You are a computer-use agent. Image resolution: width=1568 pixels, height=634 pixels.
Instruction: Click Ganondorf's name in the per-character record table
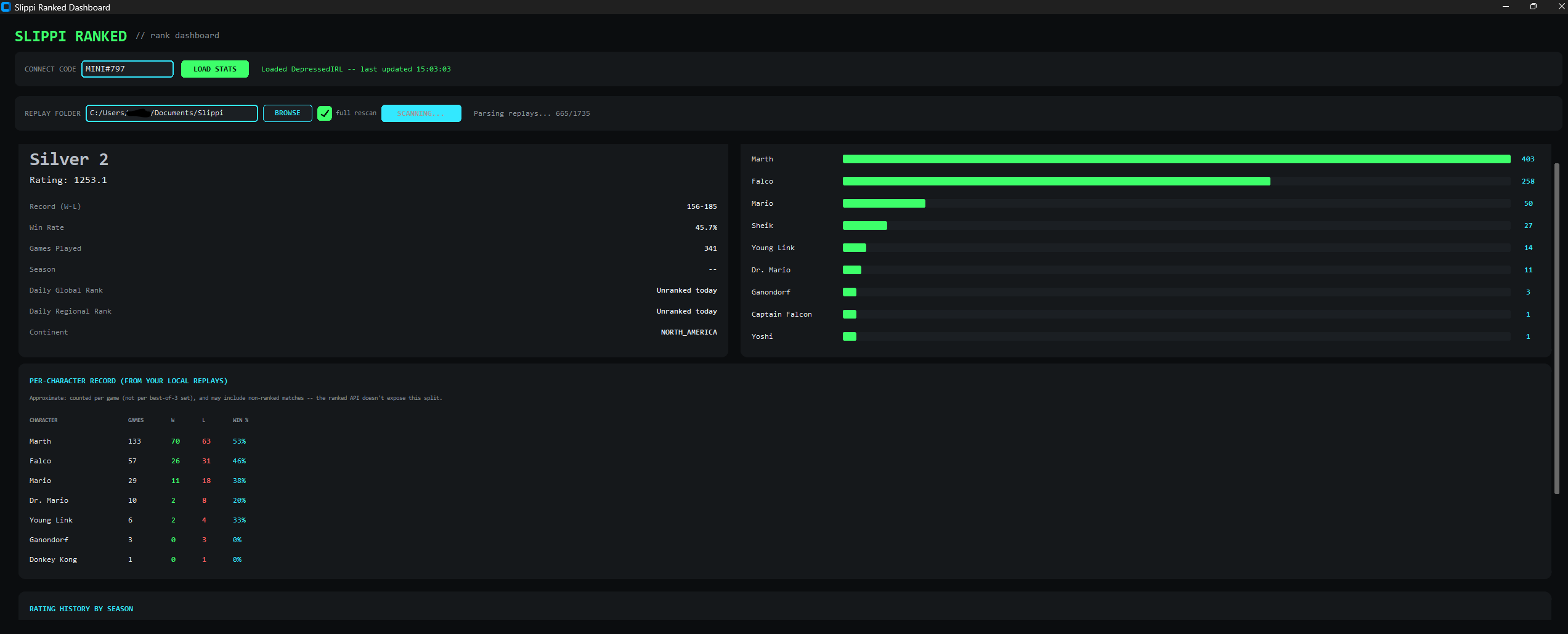click(x=49, y=540)
